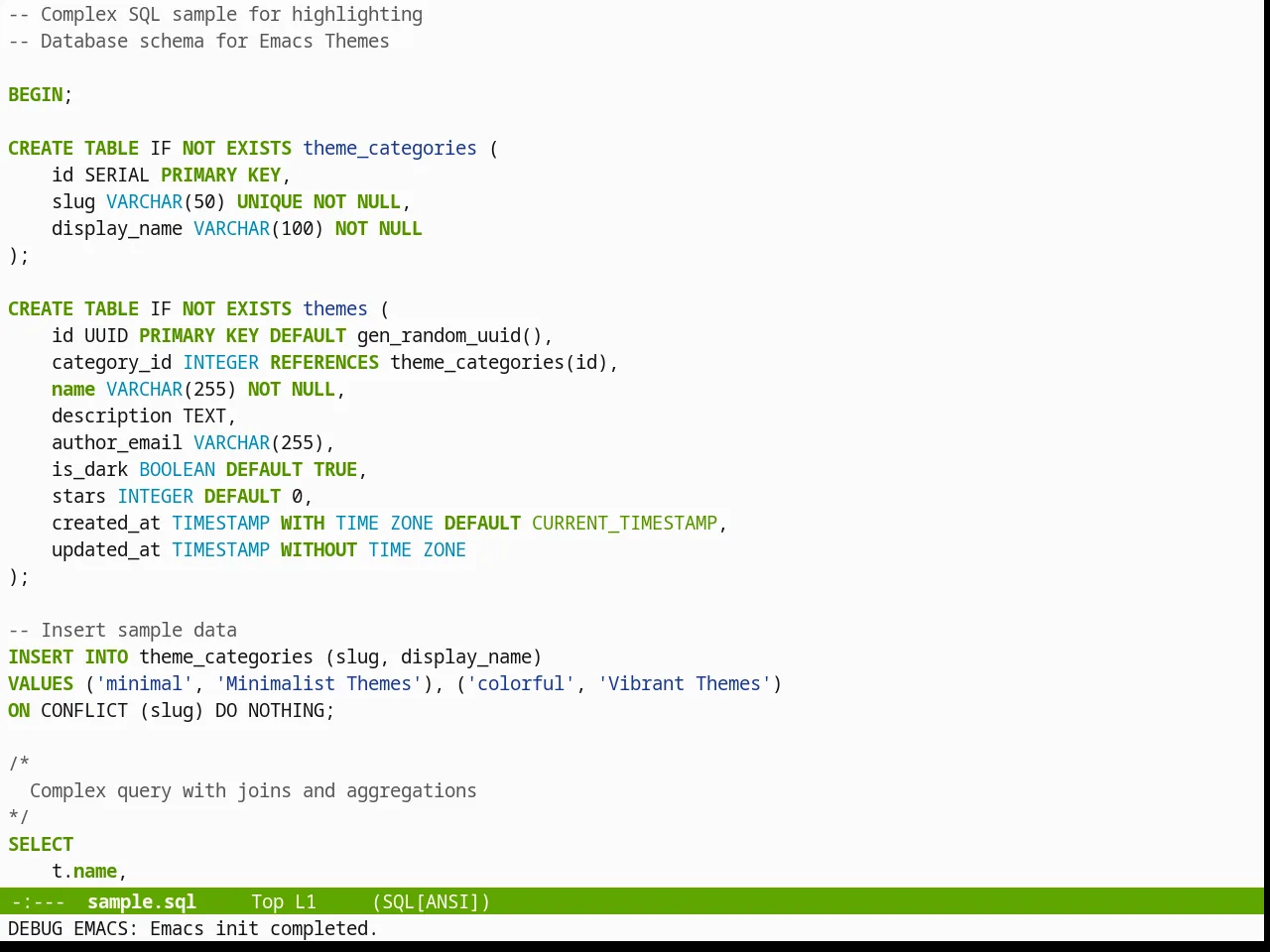
Task: Click created_at column name
Action: [x=106, y=523]
